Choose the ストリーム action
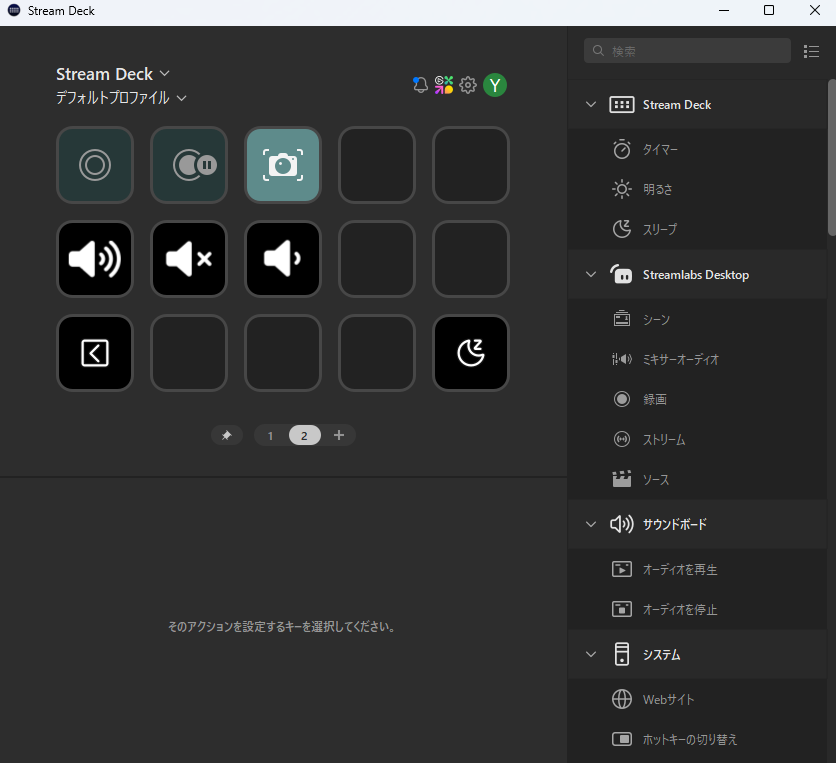 [x=697, y=439]
